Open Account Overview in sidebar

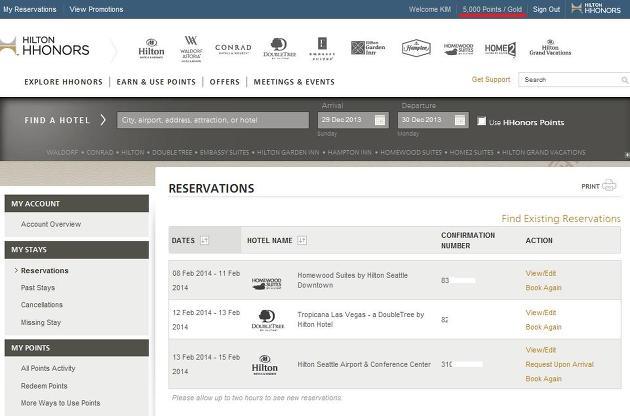pos(51,224)
